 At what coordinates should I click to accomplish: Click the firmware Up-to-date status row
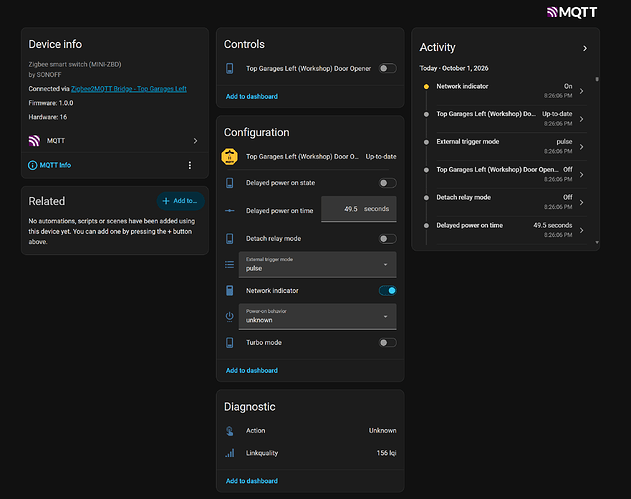310,157
